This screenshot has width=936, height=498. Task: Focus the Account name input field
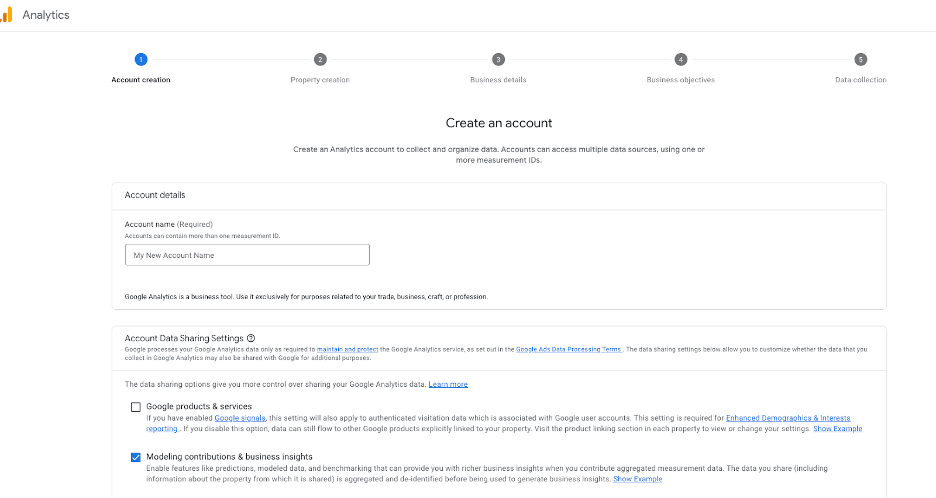pyautogui.click(x=247, y=255)
